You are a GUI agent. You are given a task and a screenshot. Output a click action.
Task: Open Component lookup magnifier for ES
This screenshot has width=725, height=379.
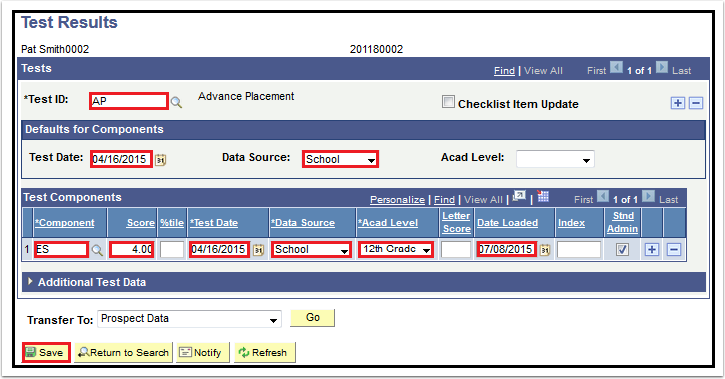pos(97,250)
